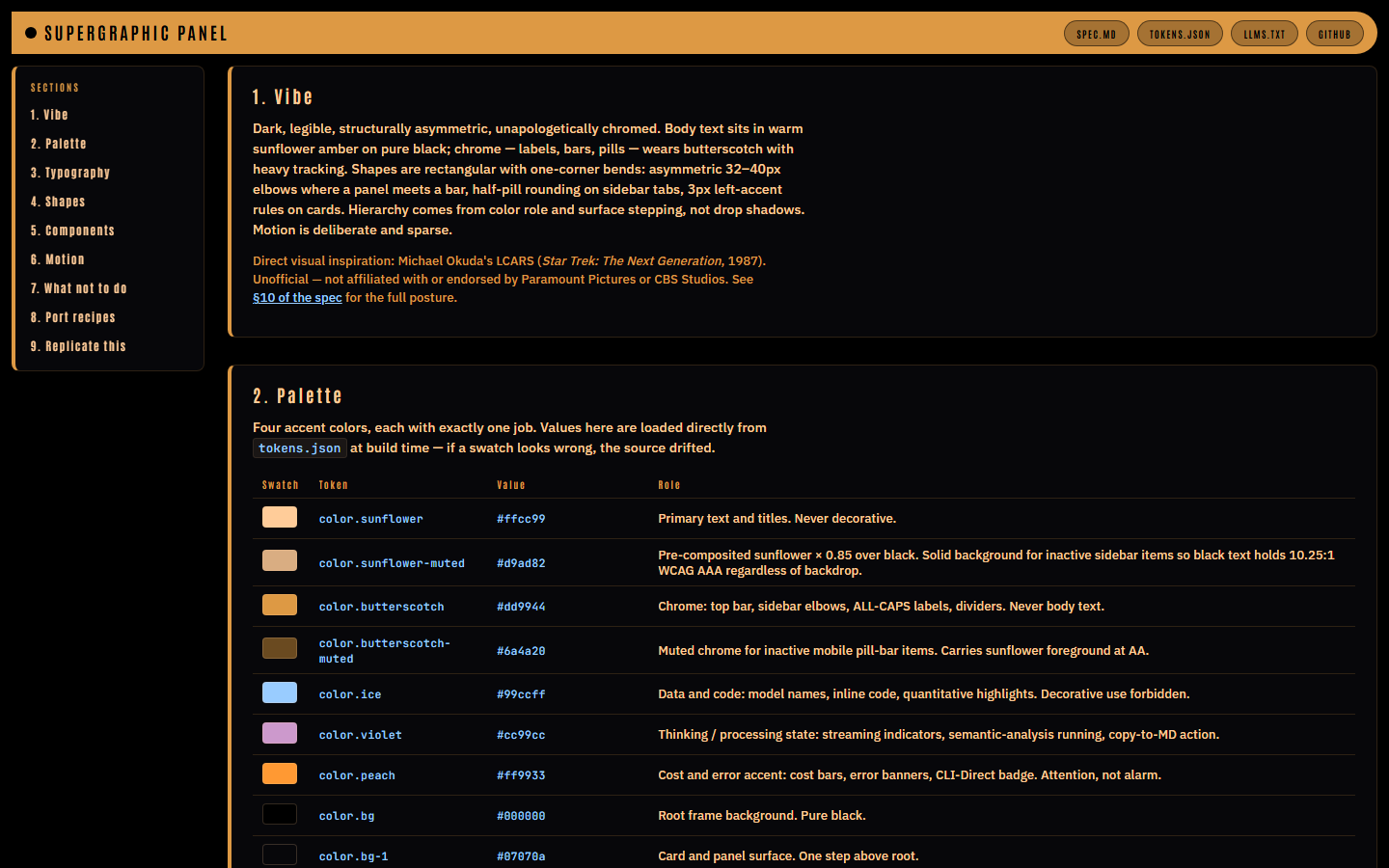Screen dimensions: 1389x868
Task: Click the 'Root frame background. Pure black.' role text
Action: [762, 816]
